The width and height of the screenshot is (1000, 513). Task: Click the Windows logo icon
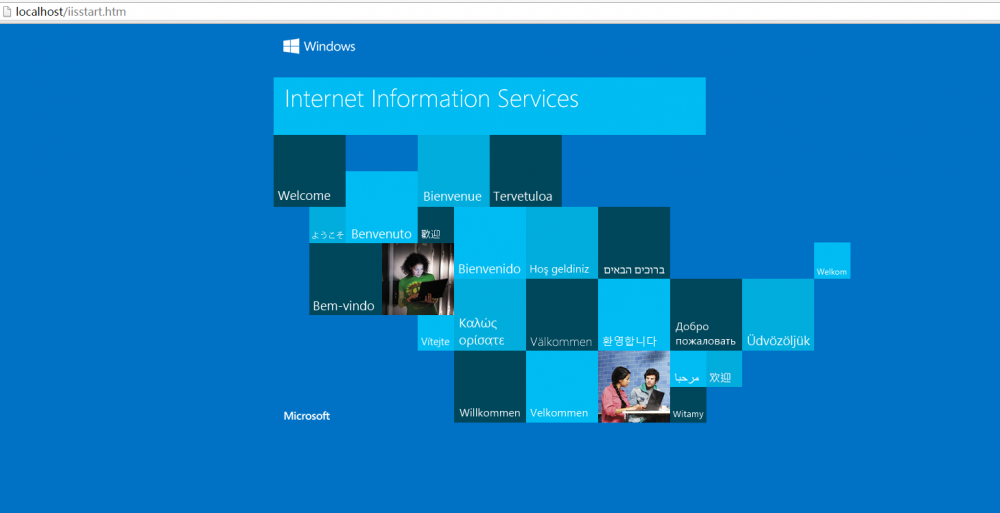[x=292, y=46]
